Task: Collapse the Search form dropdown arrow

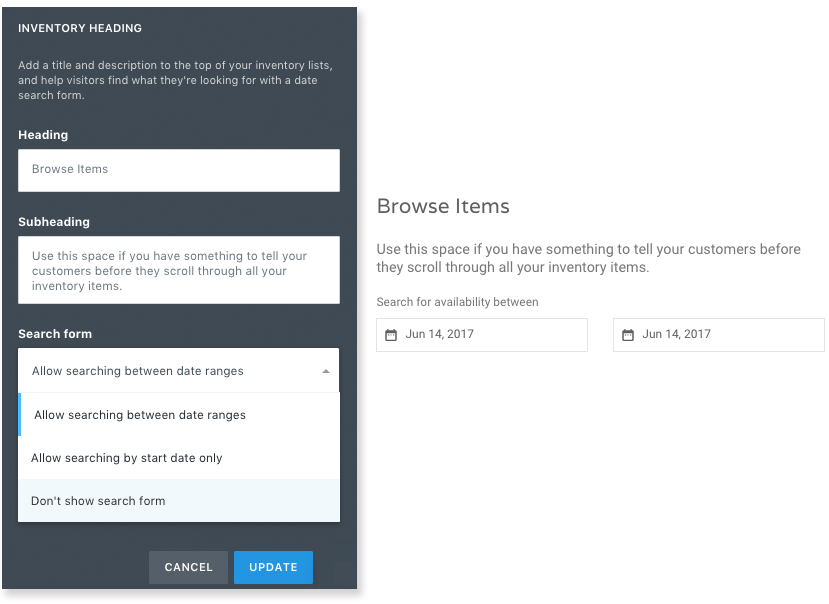Action: point(326,371)
